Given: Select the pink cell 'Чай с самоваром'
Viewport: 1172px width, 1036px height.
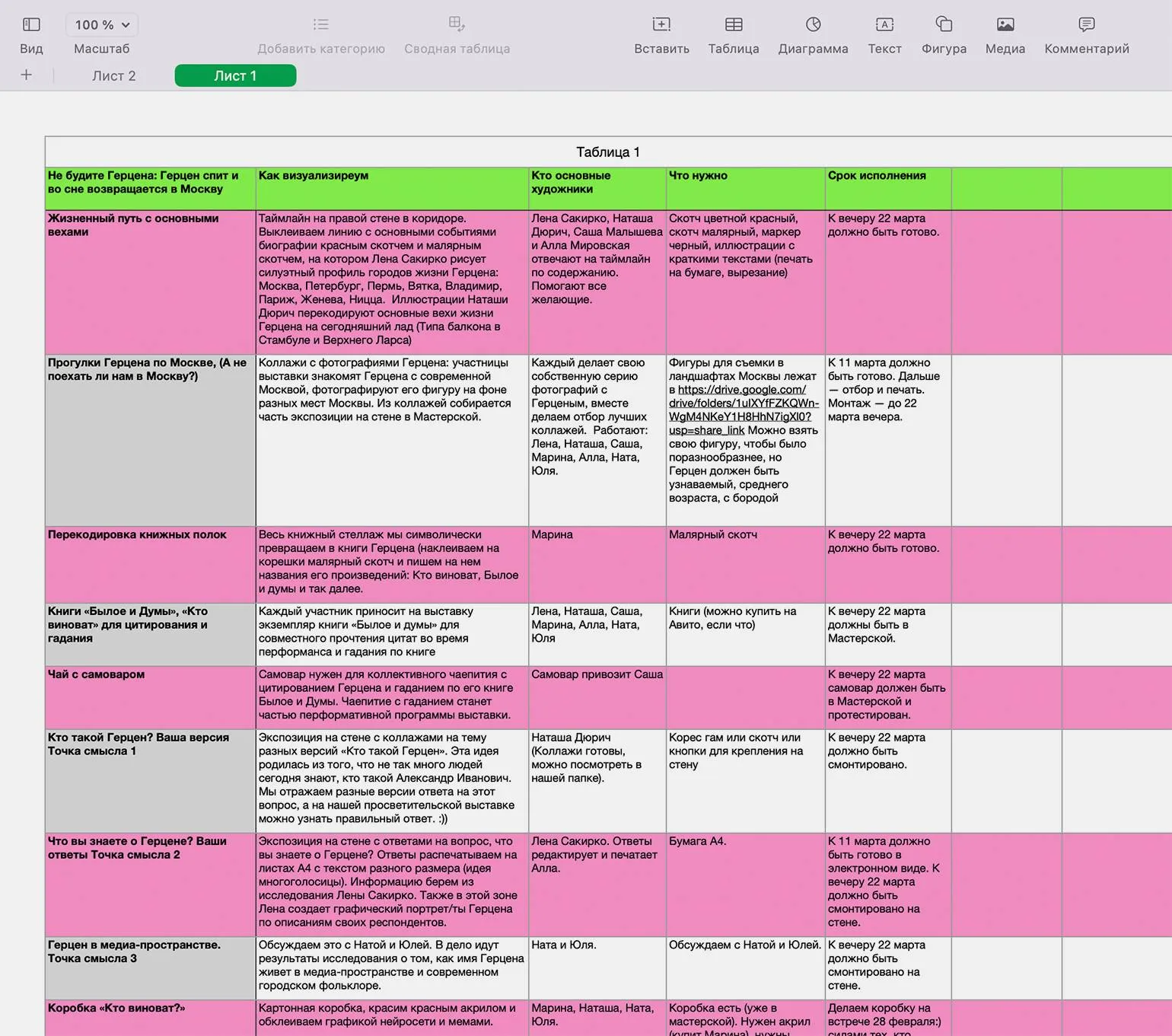Looking at the screenshot, I should tap(150, 697).
